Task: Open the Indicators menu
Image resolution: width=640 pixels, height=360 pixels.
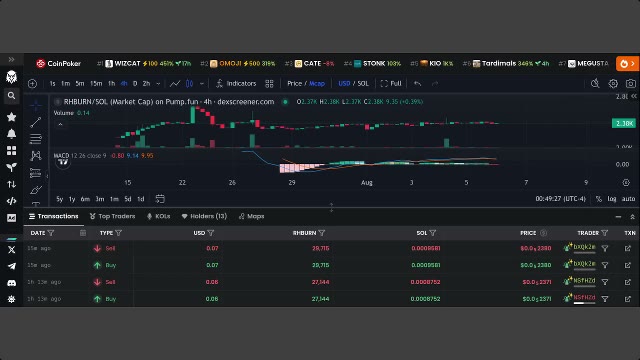Action: [x=236, y=84]
